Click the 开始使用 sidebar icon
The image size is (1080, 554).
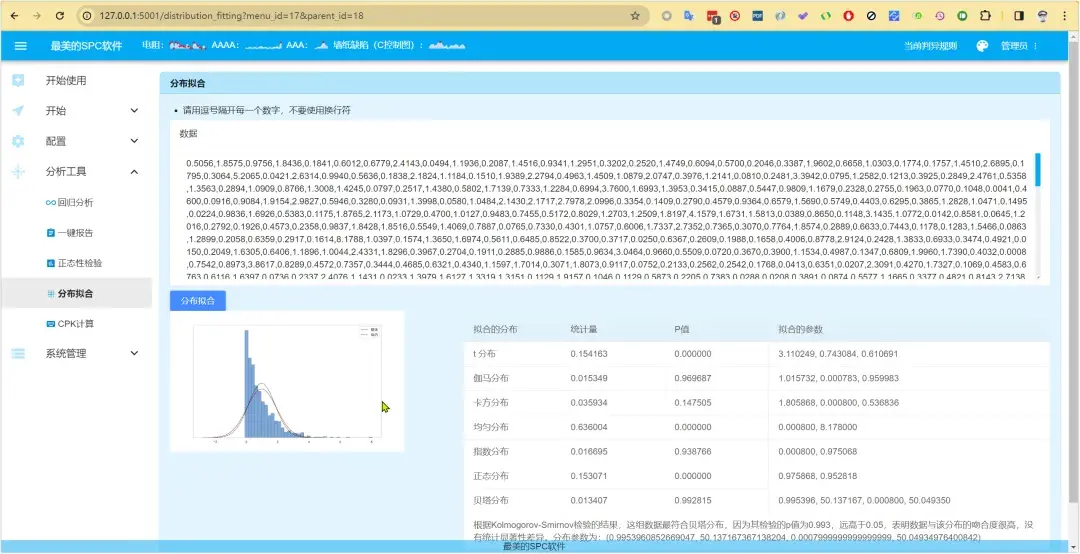pyautogui.click(x=18, y=81)
